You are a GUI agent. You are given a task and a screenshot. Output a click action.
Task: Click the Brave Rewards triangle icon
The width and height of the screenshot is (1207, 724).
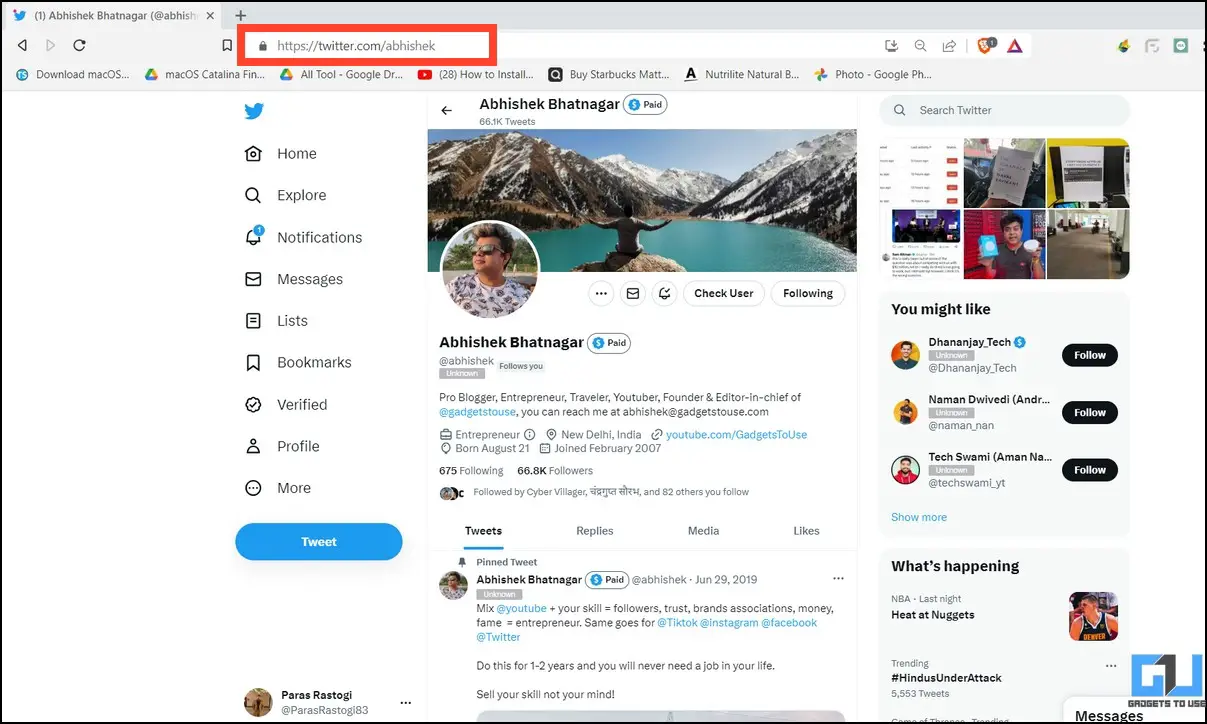click(1014, 46)
